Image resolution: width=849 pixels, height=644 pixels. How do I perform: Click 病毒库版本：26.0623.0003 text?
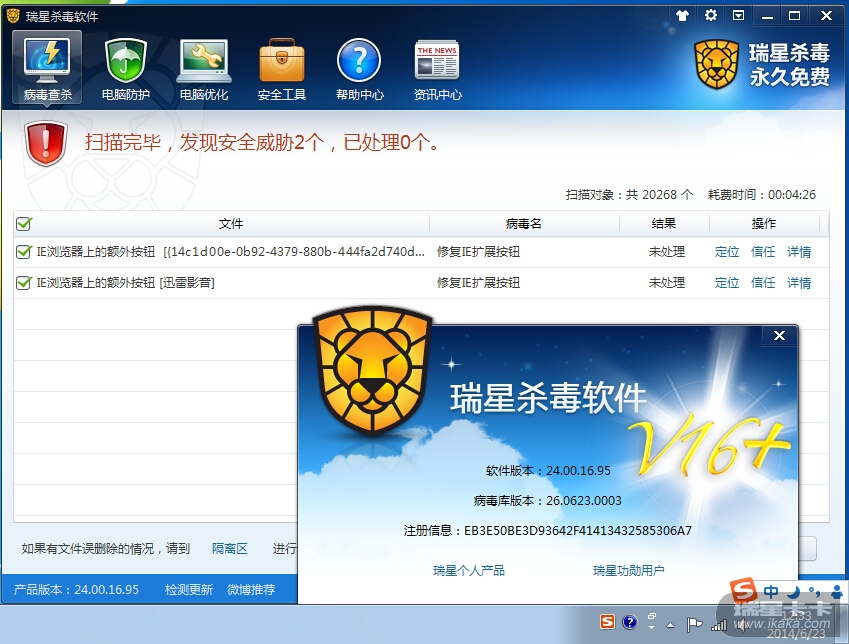[x=547, y=500]
